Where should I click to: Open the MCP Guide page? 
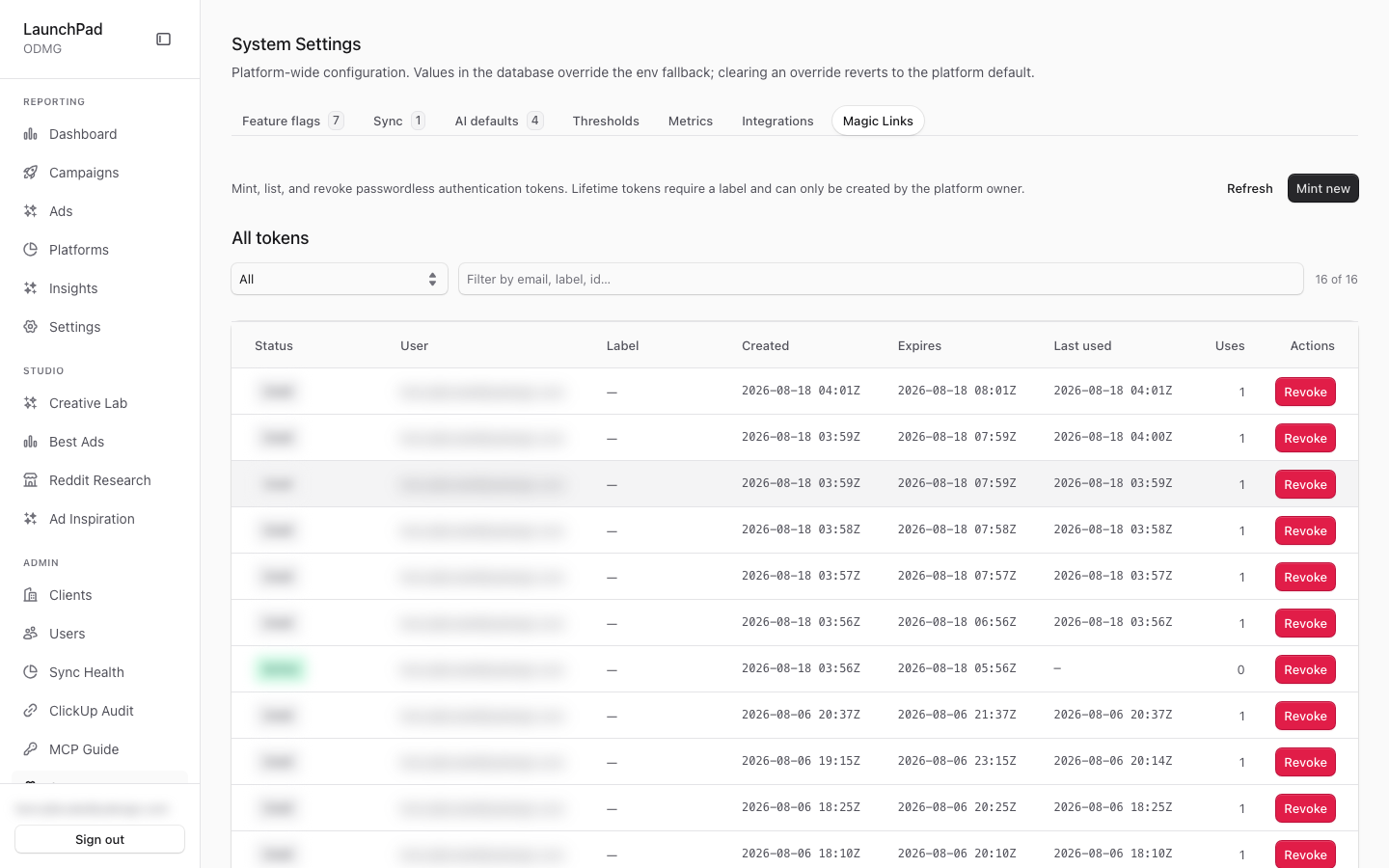[x=100, y=749]
